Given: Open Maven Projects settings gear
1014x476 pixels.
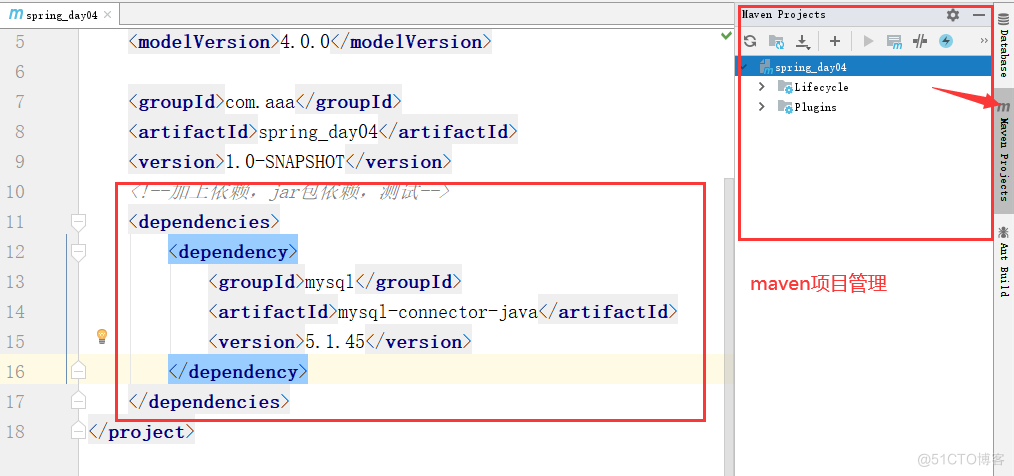Looking at the screenshot, I should click(953, 15).
